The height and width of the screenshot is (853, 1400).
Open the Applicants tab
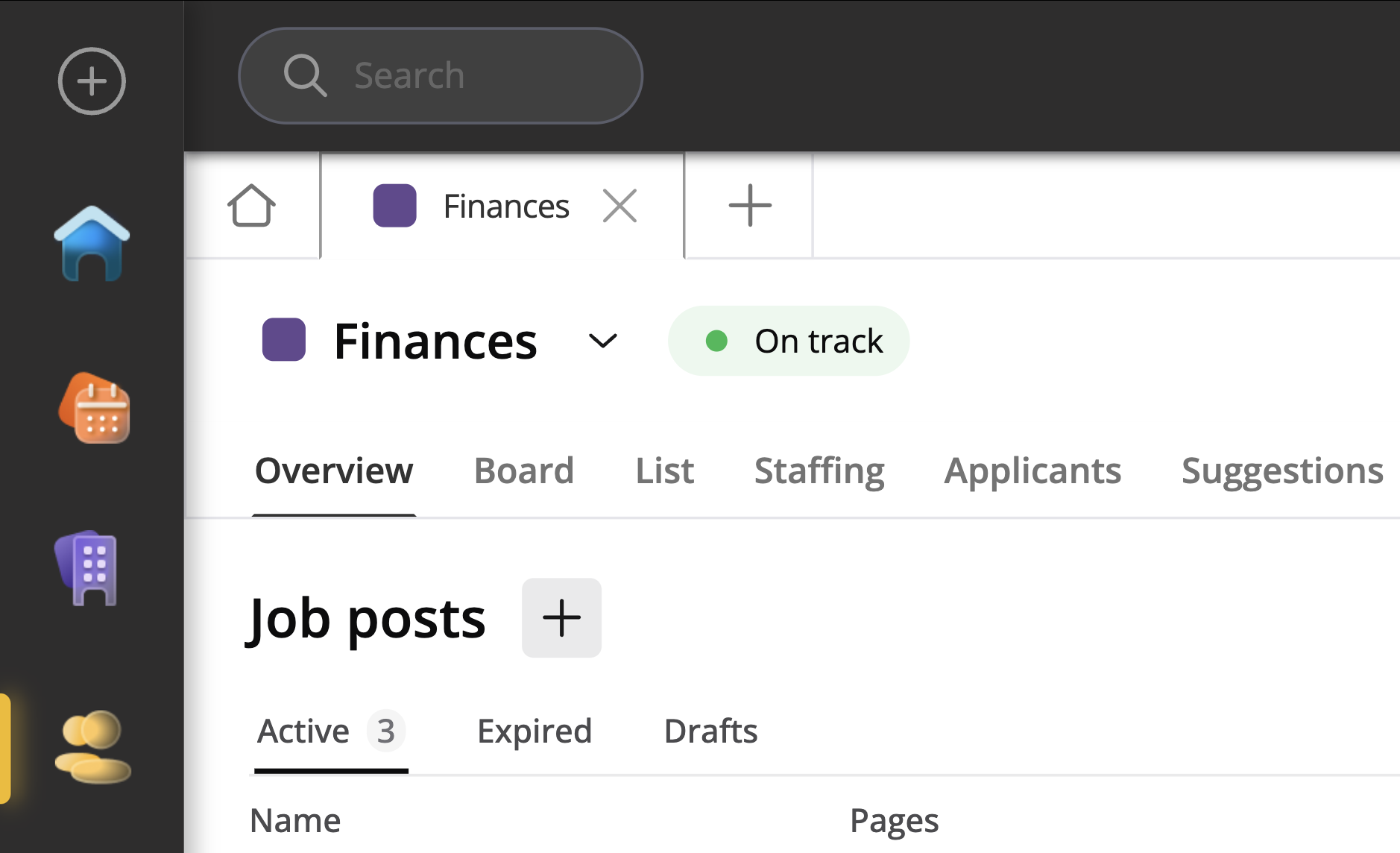pos(1032,471)
